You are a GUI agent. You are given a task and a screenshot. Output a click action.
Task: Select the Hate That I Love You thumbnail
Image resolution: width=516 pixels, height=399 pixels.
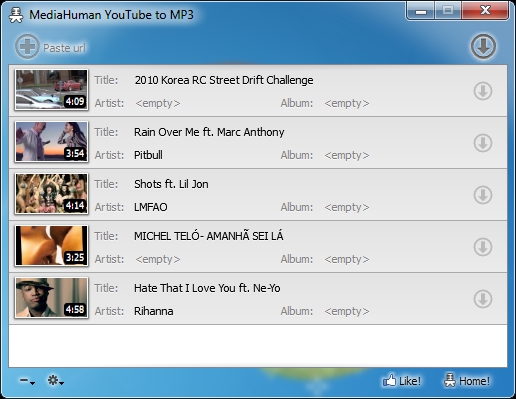(51, 298)
